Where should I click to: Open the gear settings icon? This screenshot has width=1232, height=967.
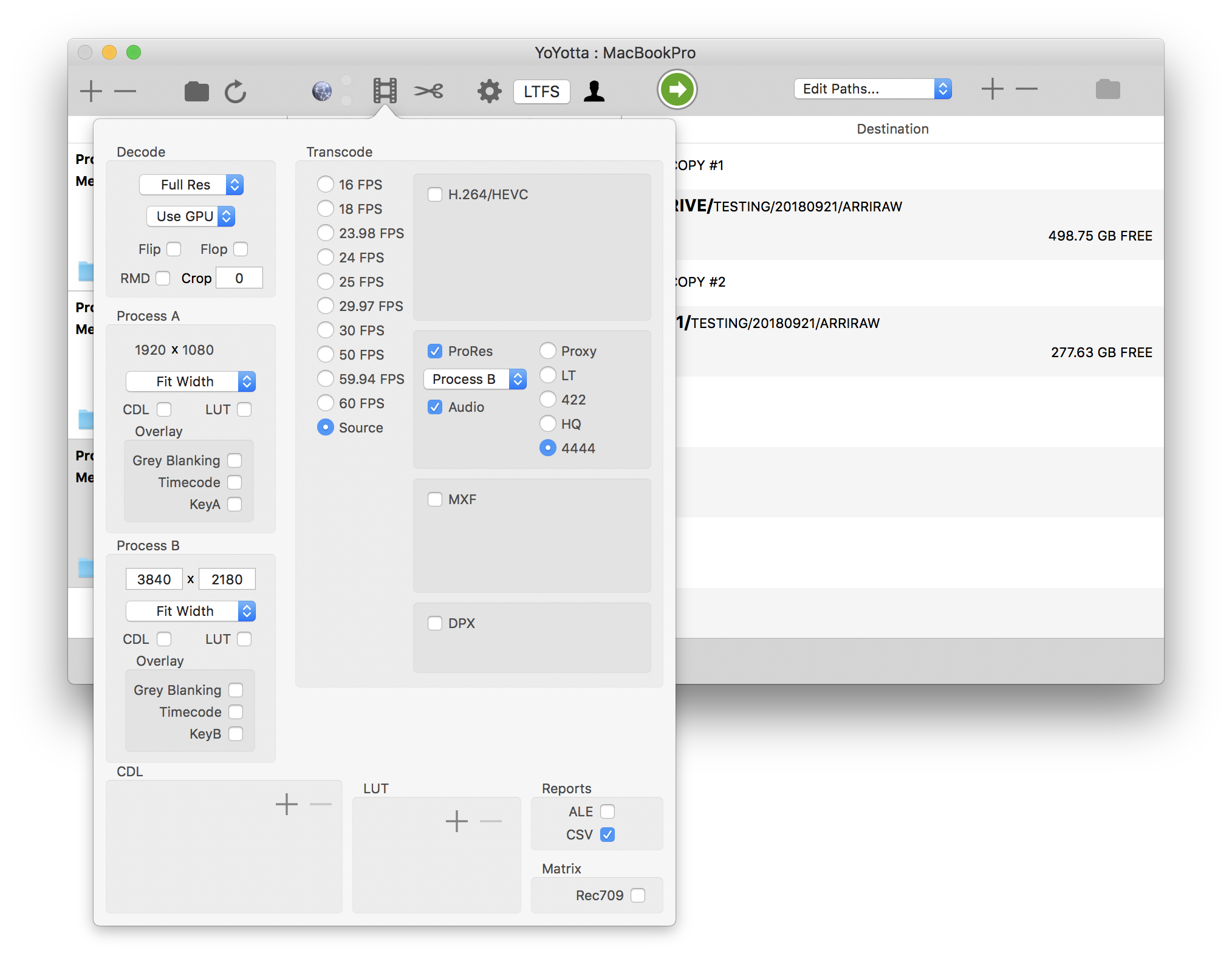pos(489,91)
